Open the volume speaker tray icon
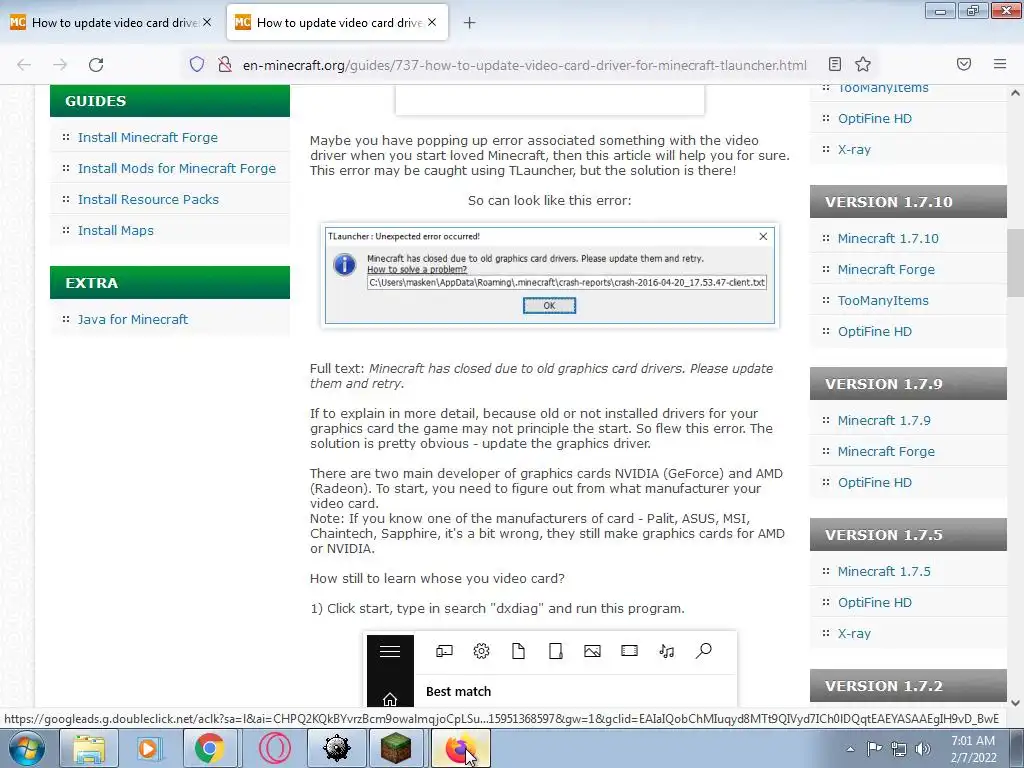This screenshot has height=768, width=1024. 923,749
